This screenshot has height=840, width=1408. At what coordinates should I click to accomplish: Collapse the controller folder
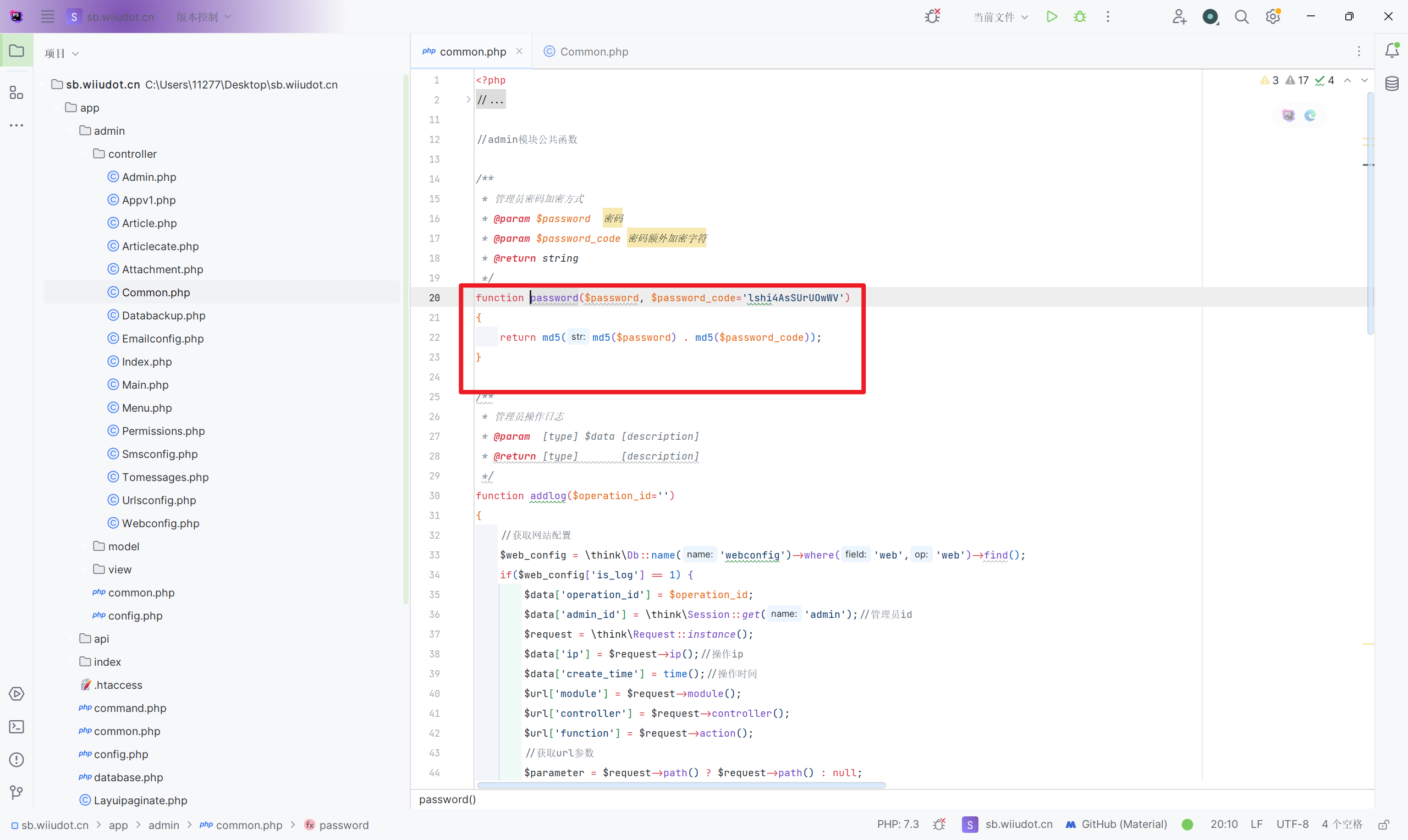click(85, 154)
